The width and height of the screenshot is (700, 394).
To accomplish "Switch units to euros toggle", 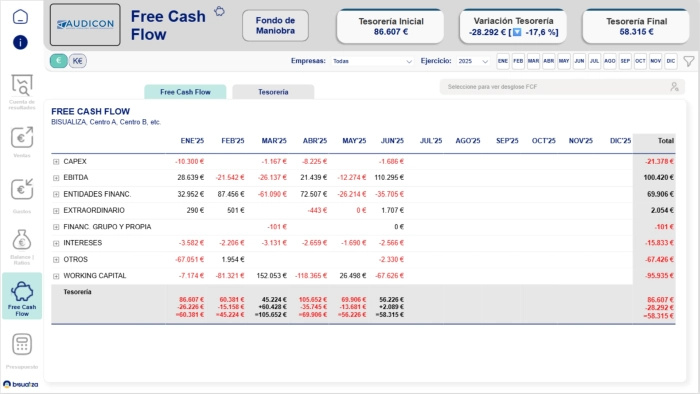I will click(x=58, y=61).
